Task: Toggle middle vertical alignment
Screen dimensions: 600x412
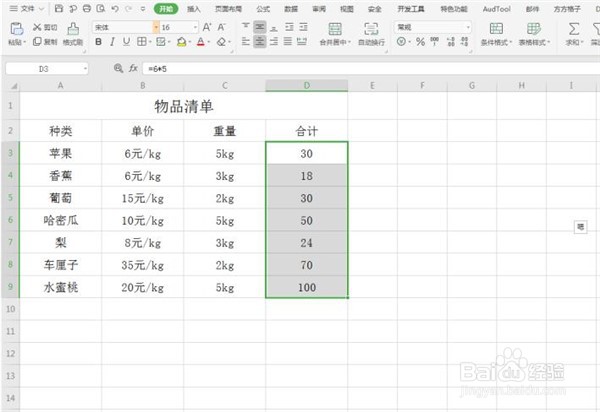Action: (x=260, y=27)
